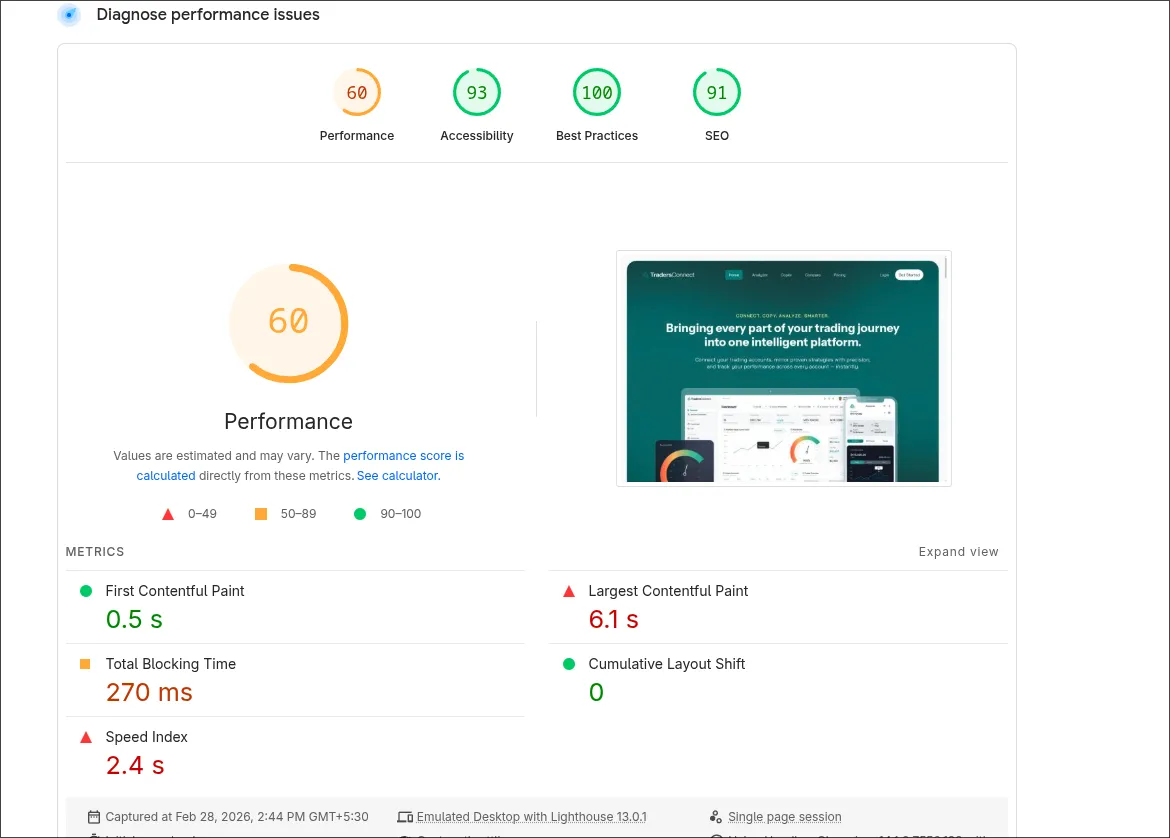Open the Emulated Desktop with Lighthouse 13.0.1 link
Image resolution: width=1170 pixels, height=838 pixels.
pos(531,816)
